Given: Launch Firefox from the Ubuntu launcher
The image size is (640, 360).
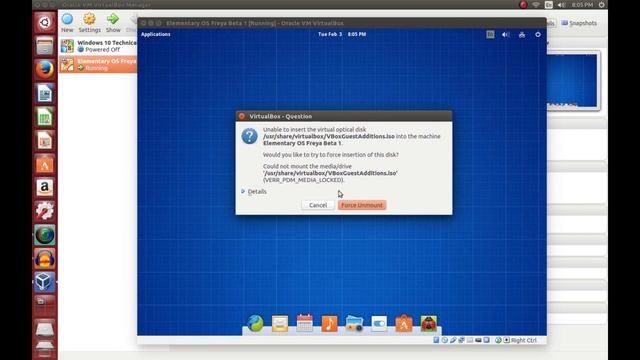Looking at the screenshot, I should pos(44,69).
